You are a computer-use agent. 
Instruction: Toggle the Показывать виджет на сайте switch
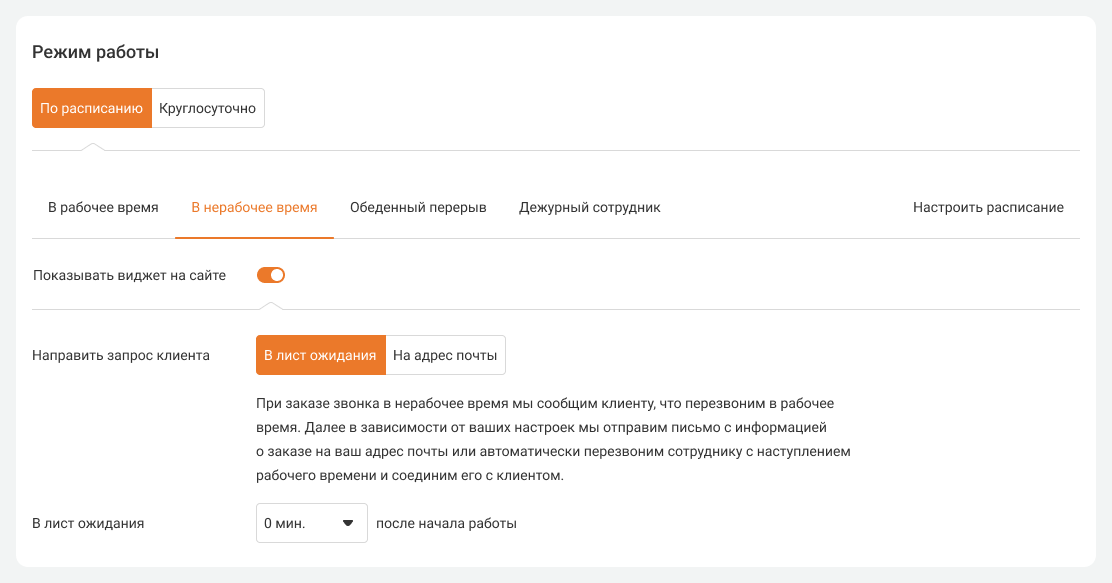point(271,275)
